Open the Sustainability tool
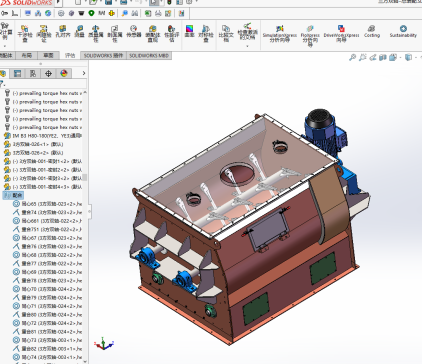The width and height of the screenshot is (422, 364). pyautogui.click(x=403, y=31)
